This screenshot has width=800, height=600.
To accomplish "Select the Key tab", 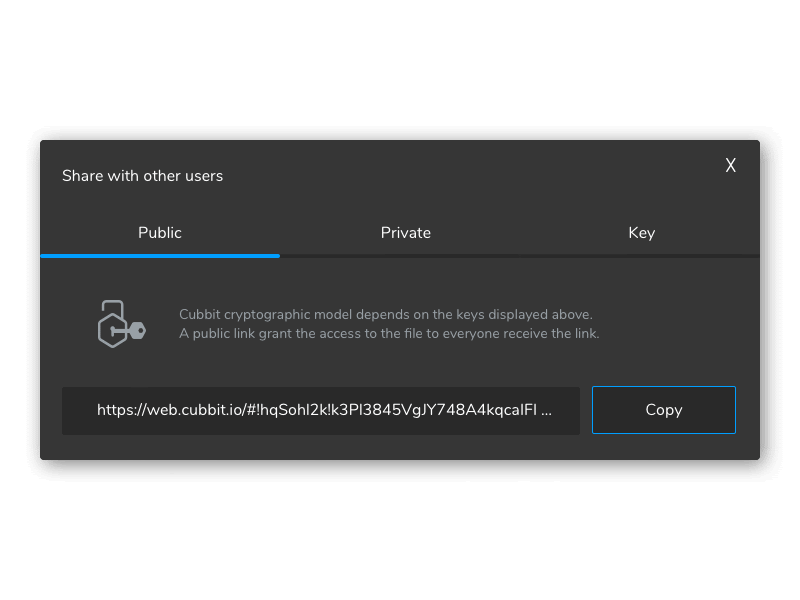I will click(641, 233).
